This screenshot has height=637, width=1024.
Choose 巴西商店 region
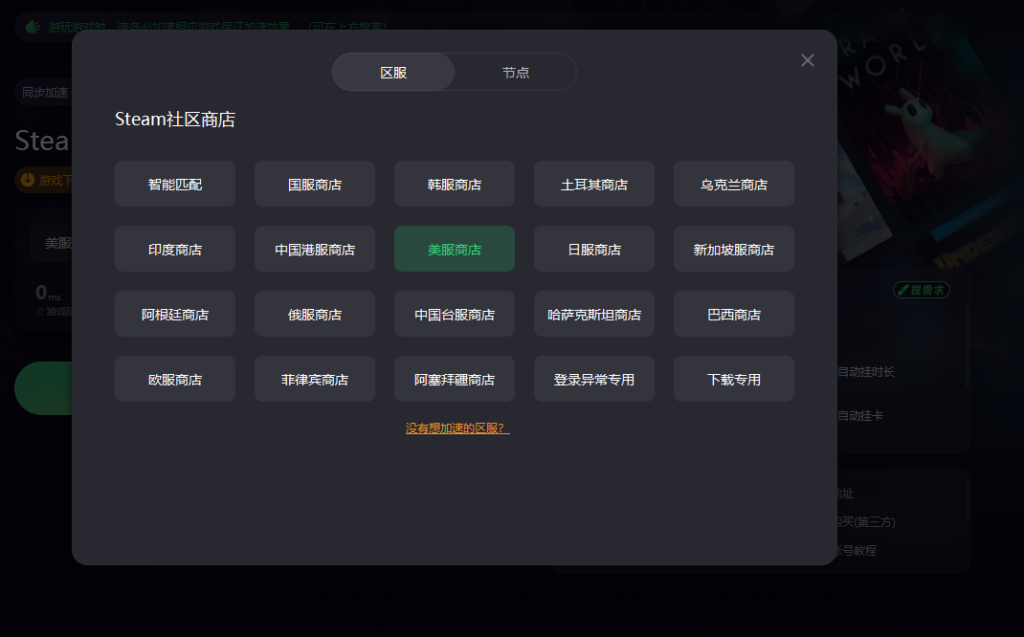click(x=734, y=314)
